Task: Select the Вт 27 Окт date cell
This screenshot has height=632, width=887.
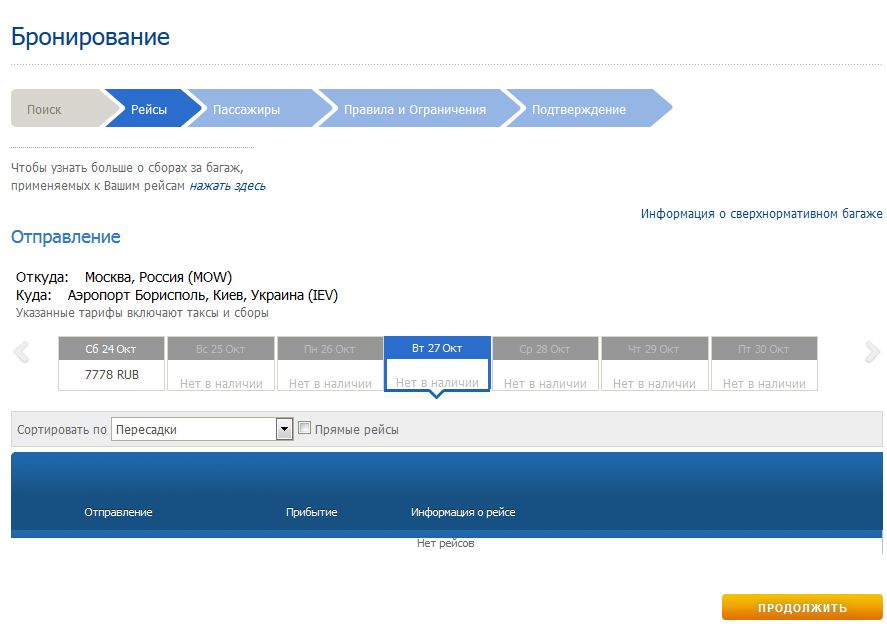Action: point(437,364)
